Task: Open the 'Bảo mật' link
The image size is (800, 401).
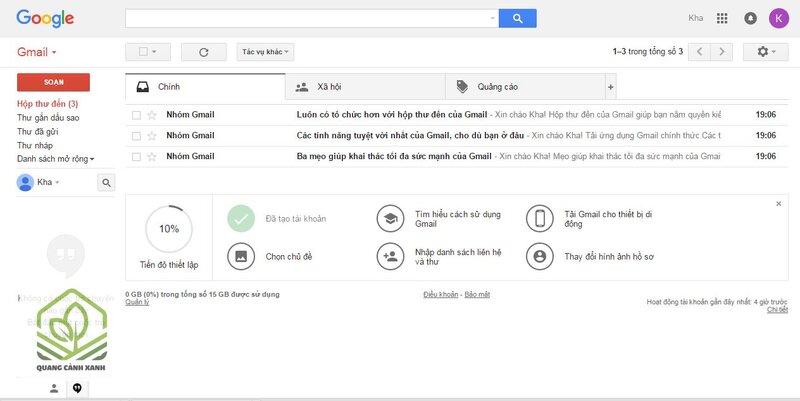Action: pos(477,294)
